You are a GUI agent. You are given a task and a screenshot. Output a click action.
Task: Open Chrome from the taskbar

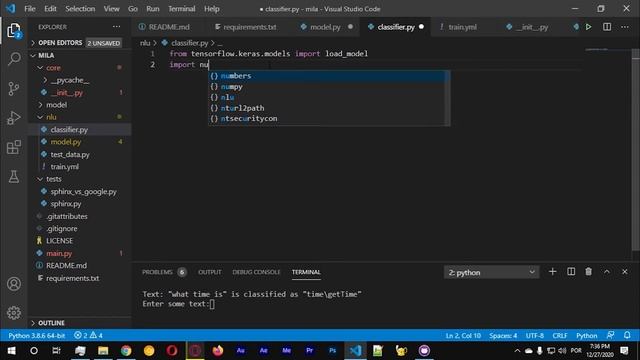(x=126, y=351)
